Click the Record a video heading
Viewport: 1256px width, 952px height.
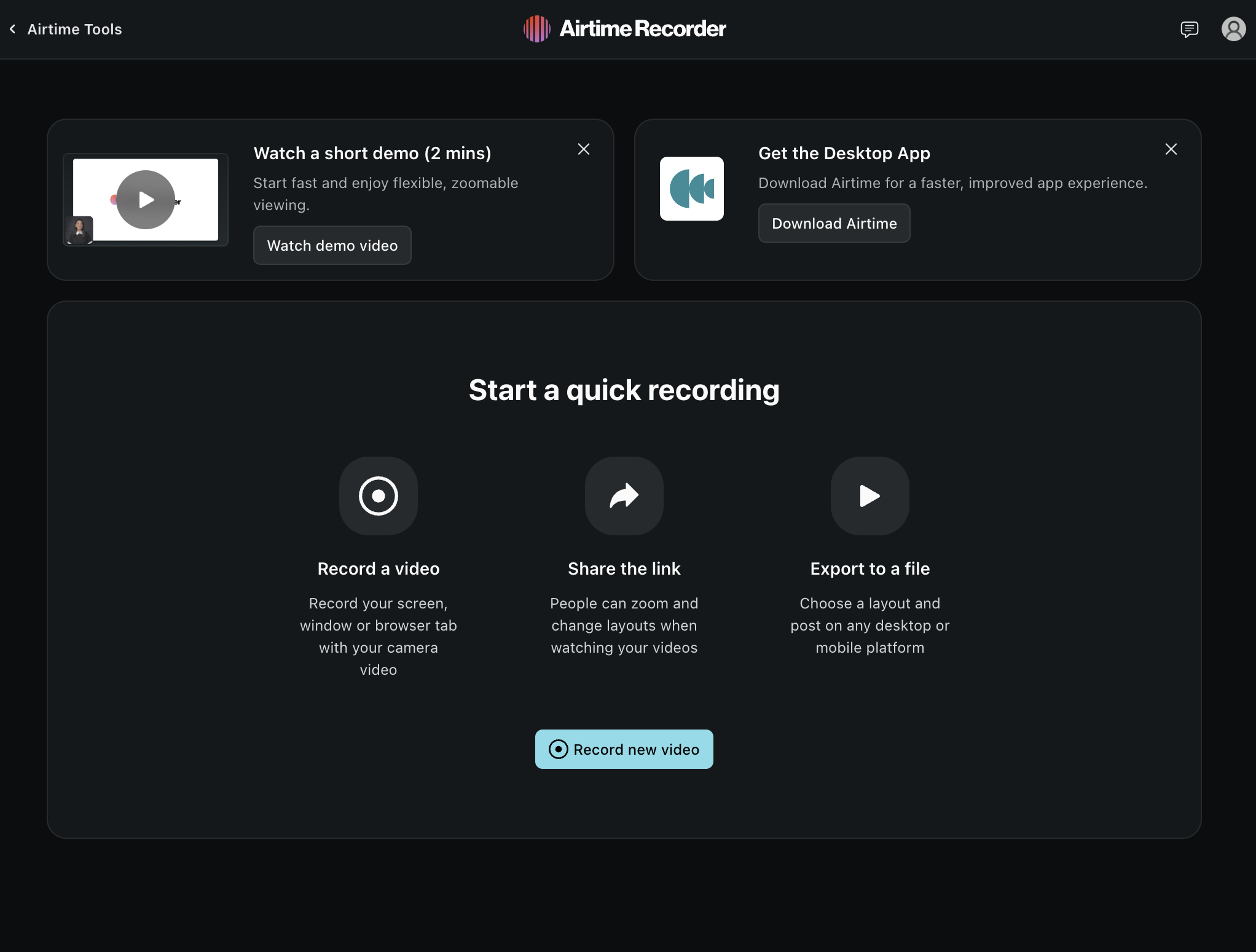click(x=379, y=568)
